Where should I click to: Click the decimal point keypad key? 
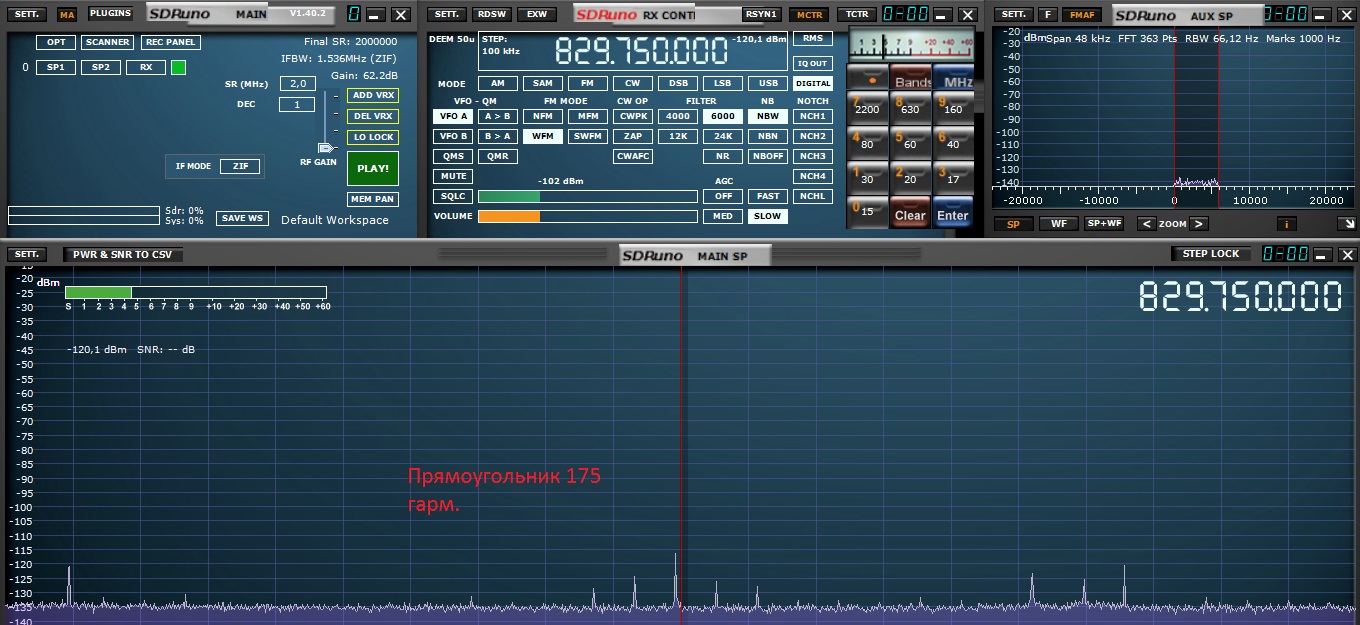867,77
